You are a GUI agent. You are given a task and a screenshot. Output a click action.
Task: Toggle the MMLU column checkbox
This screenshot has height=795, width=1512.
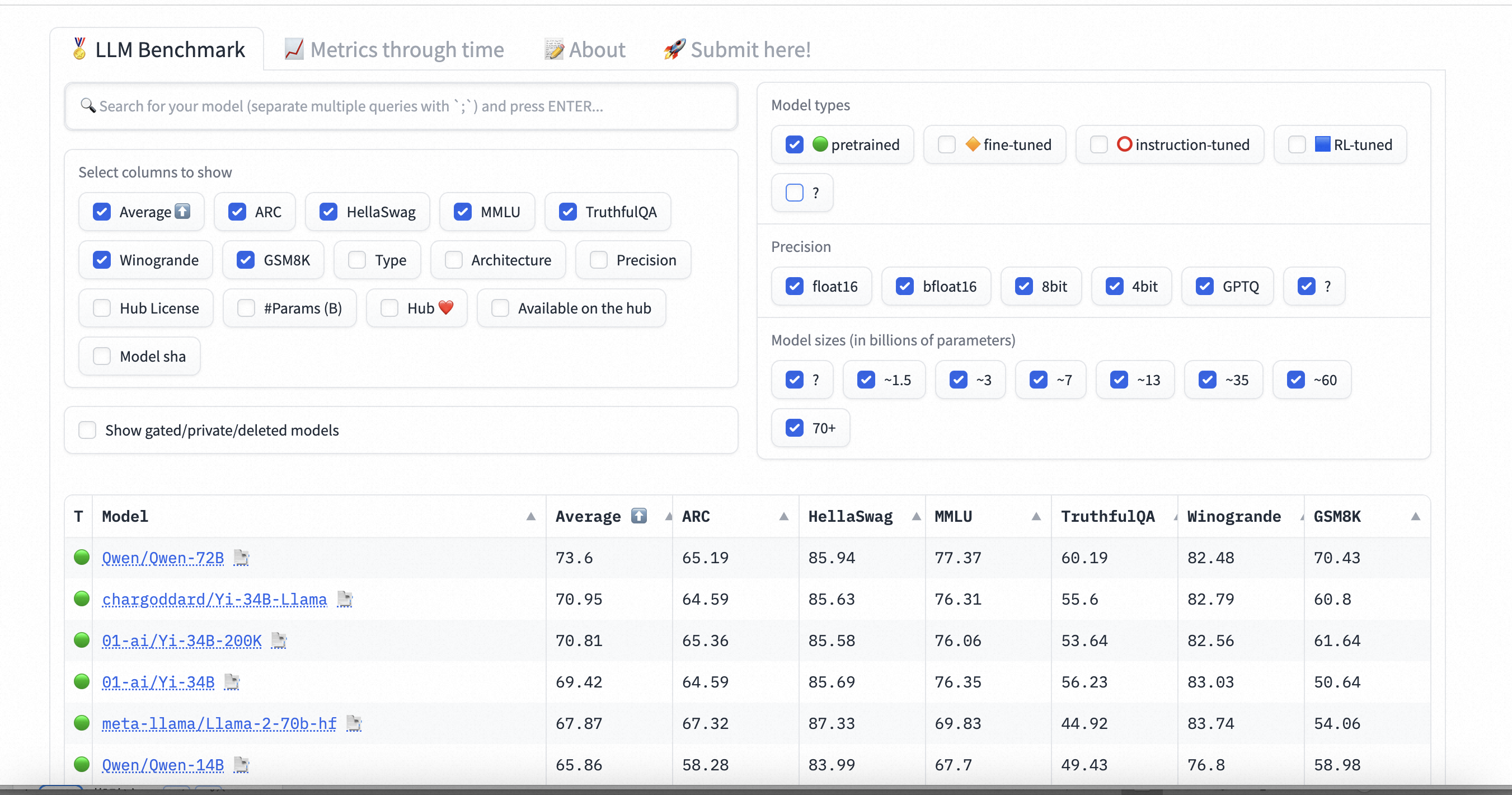tap(463, 212)
